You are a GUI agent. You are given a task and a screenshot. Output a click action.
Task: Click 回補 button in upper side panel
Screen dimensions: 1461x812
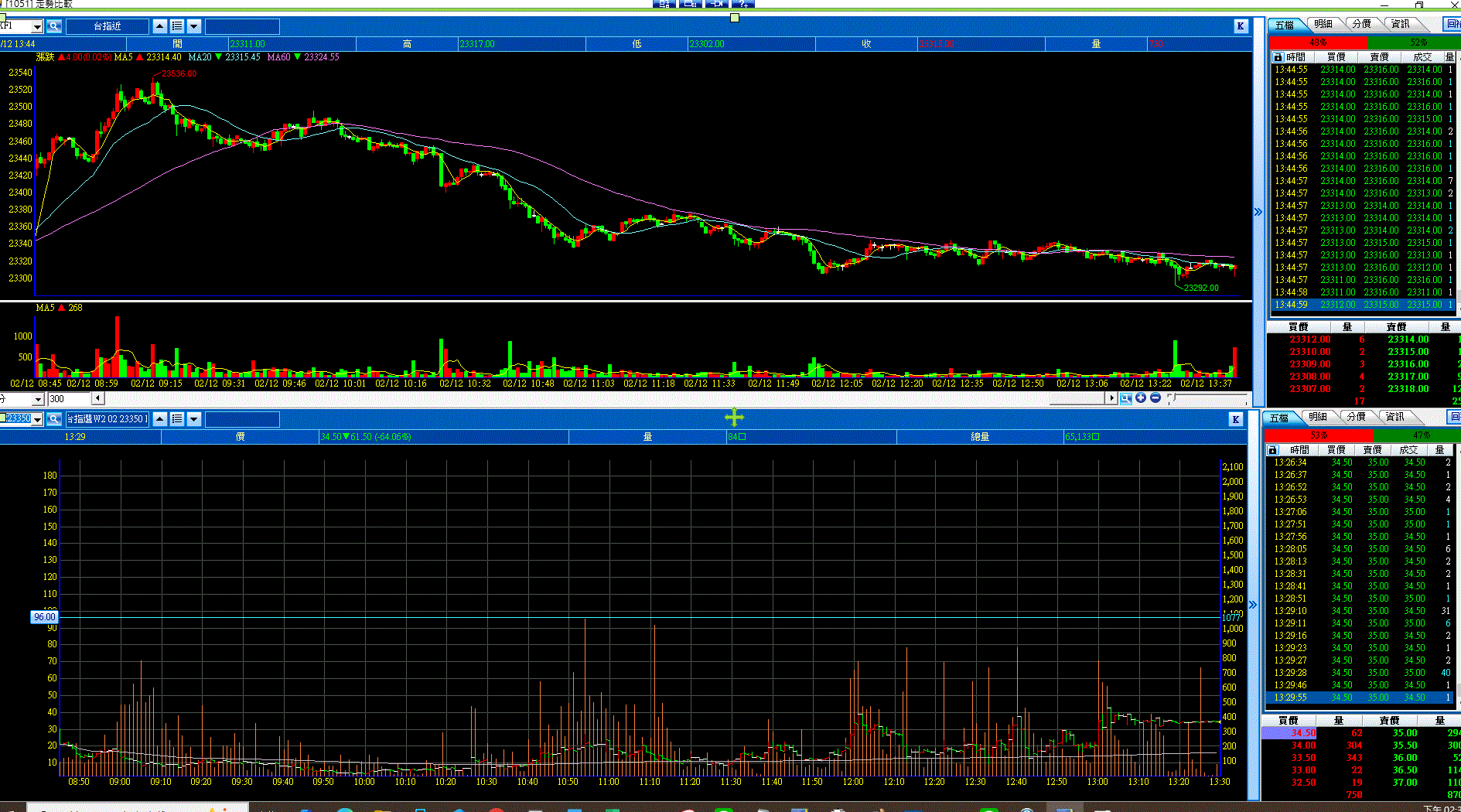tap(1453, 24)
